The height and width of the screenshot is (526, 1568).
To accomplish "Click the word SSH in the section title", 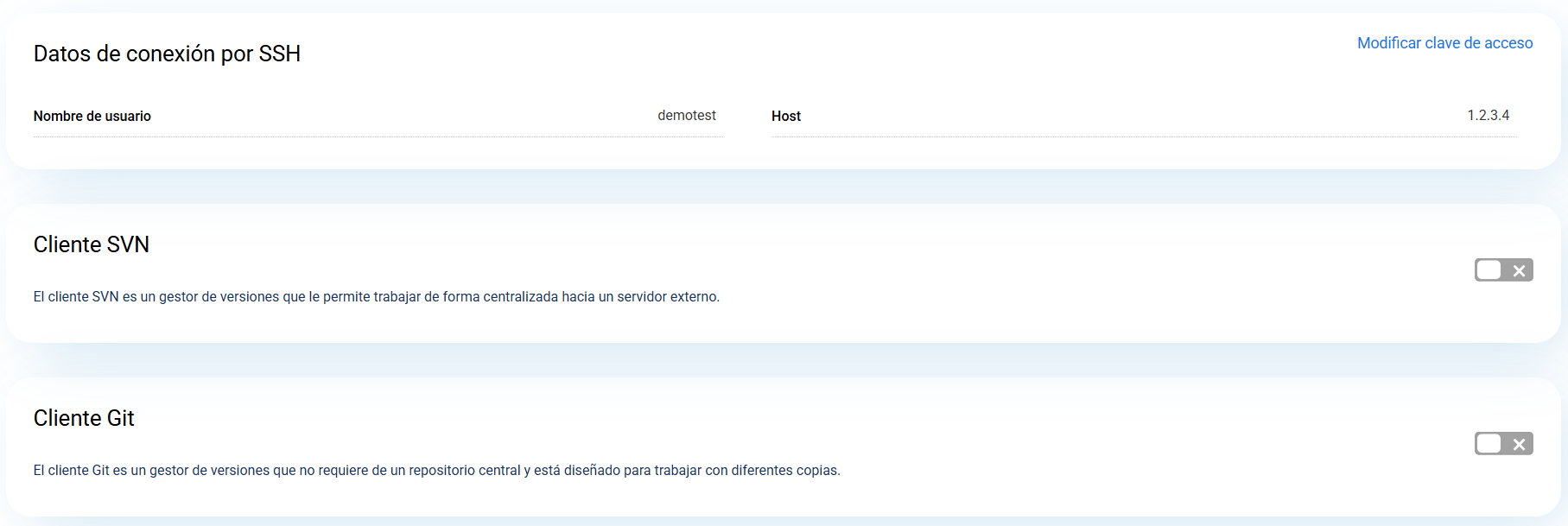I will point(279,54).
